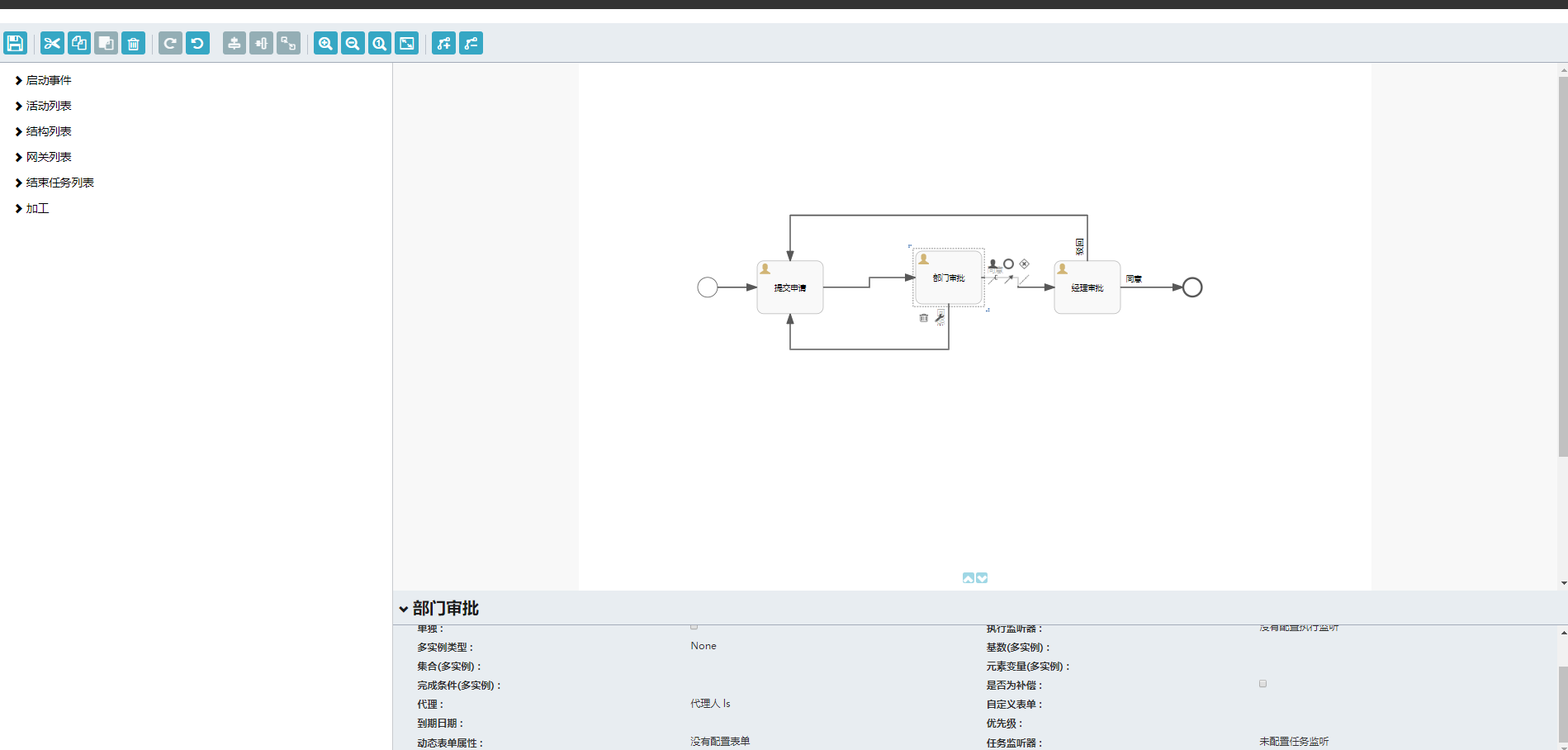1568x750 pixels.
Task: Click the grayed-out redo arrow
Action: 170,43
